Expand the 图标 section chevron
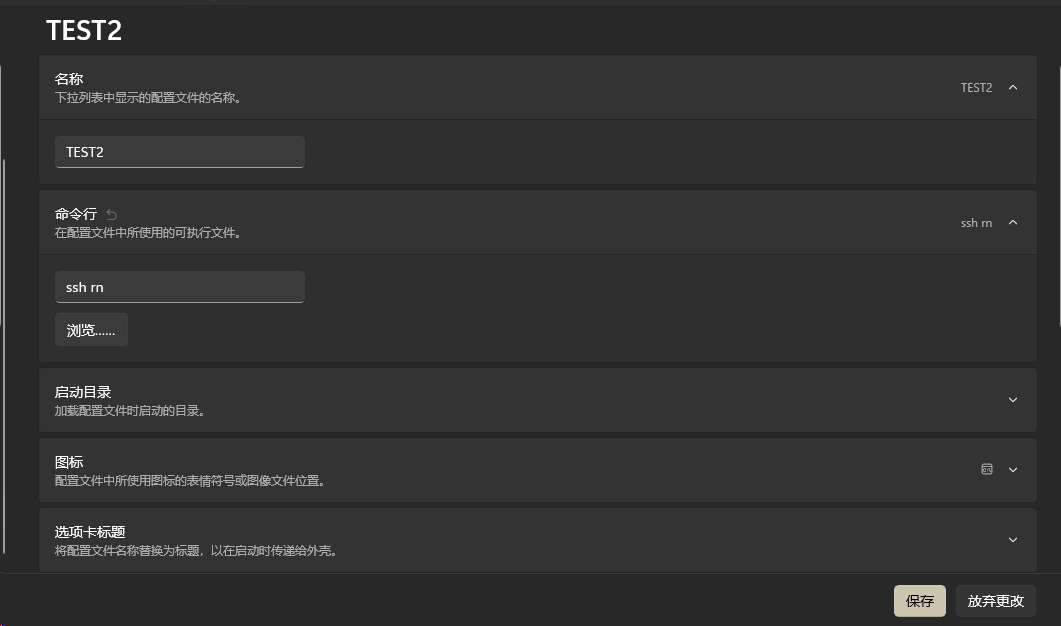This screenshot has height=626, width=1061. (x=1013, y=470)
